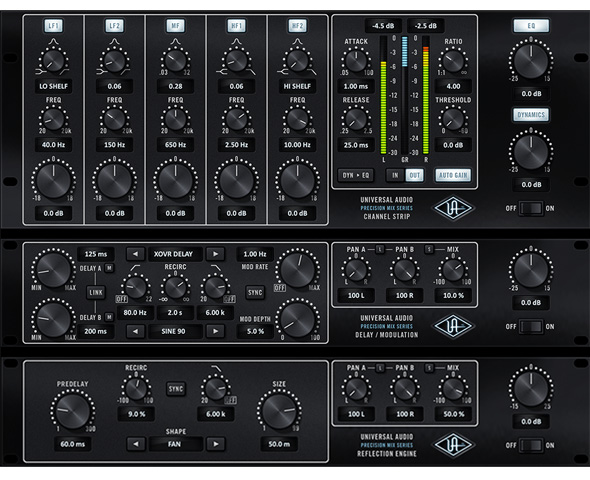Viewport: 590px width, 480px height.
Task: Click the 4.00 ratio value field
Action: (x=453, y=86)
